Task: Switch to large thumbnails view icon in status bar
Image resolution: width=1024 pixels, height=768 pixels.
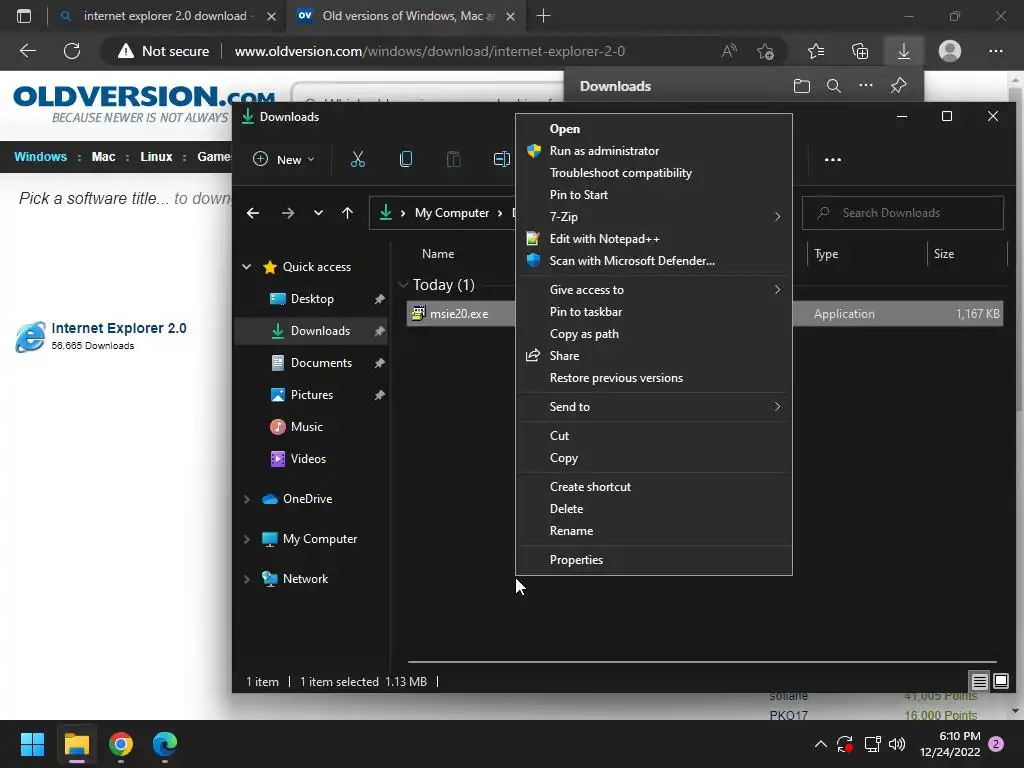Action: 1000,682
